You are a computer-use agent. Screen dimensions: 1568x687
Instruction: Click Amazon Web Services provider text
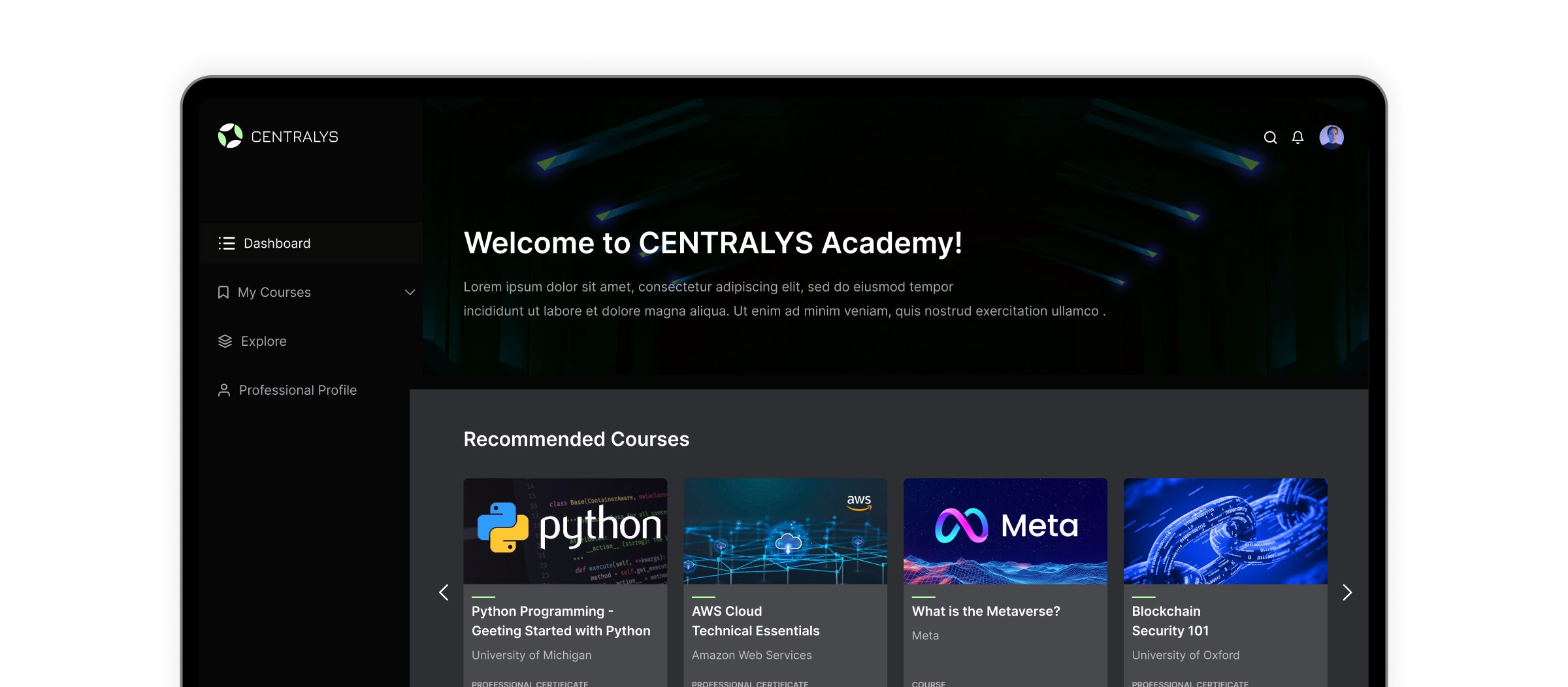tap(752, 655)
